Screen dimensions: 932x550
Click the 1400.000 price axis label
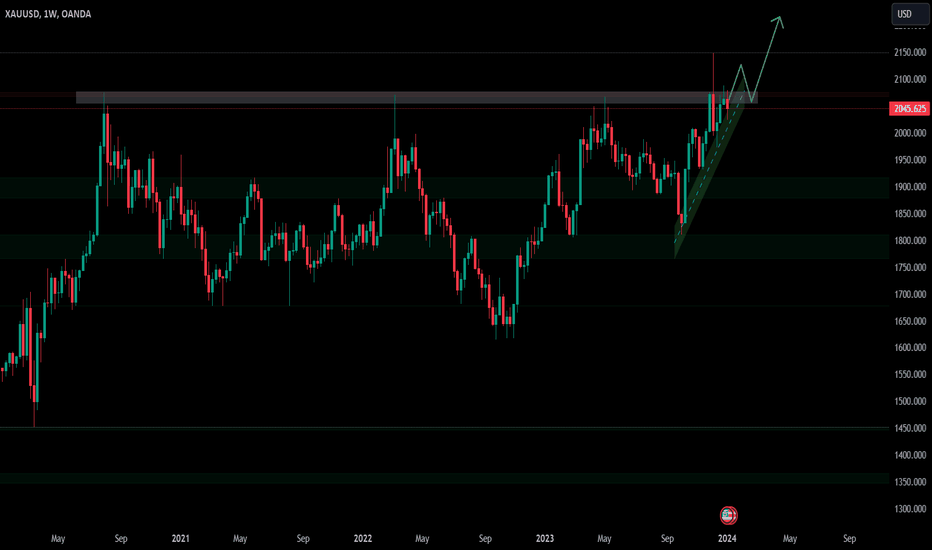coord(910,455)
